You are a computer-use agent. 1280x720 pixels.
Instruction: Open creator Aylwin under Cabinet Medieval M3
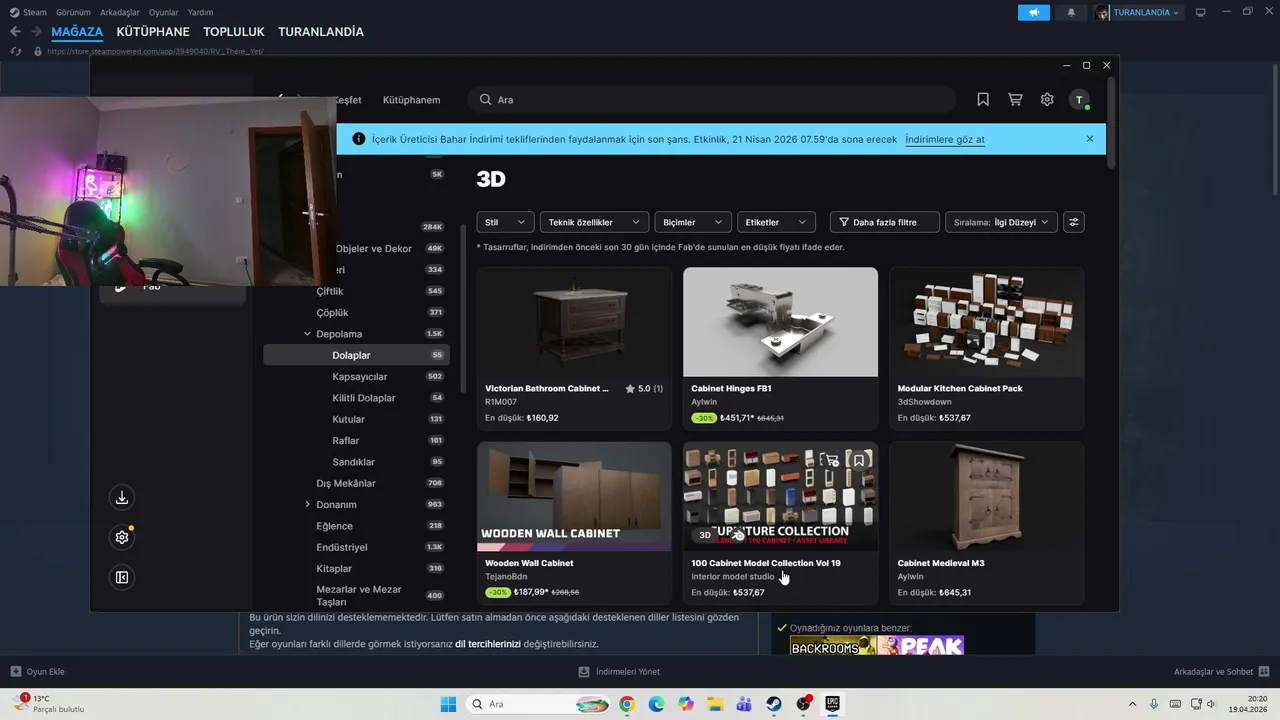point(910,577)
